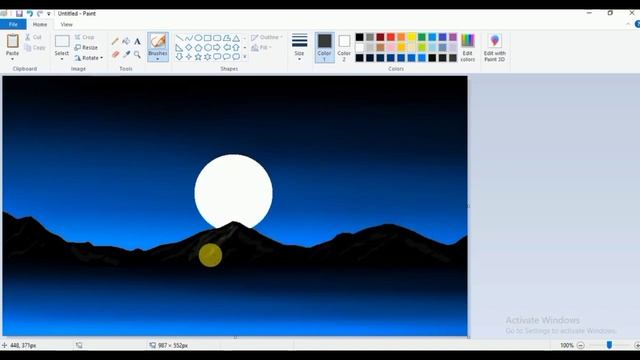640x360 pixels.
Task: Open the Rotate dropdown
Action: [89, 58]
